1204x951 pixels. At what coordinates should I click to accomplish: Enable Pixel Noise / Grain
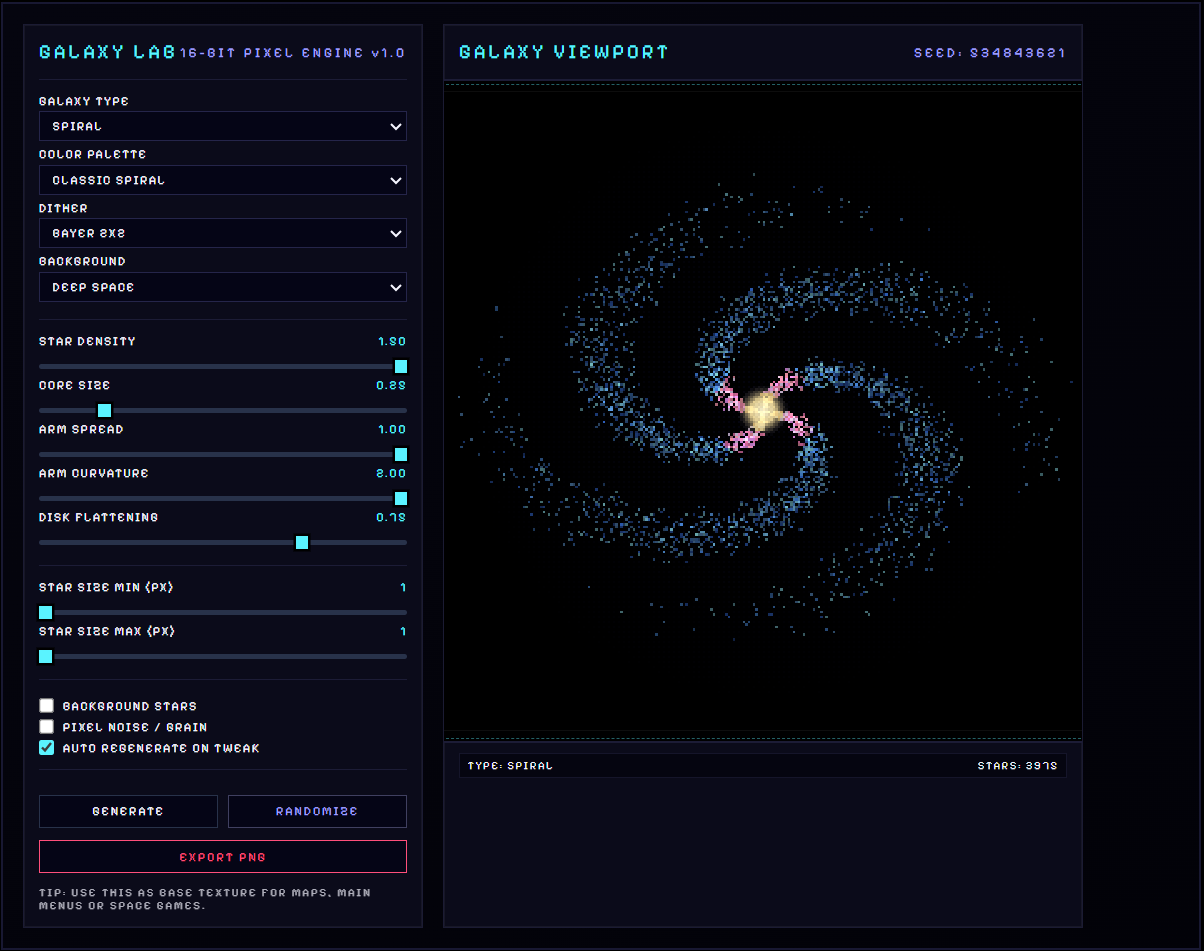pos(46,726)
